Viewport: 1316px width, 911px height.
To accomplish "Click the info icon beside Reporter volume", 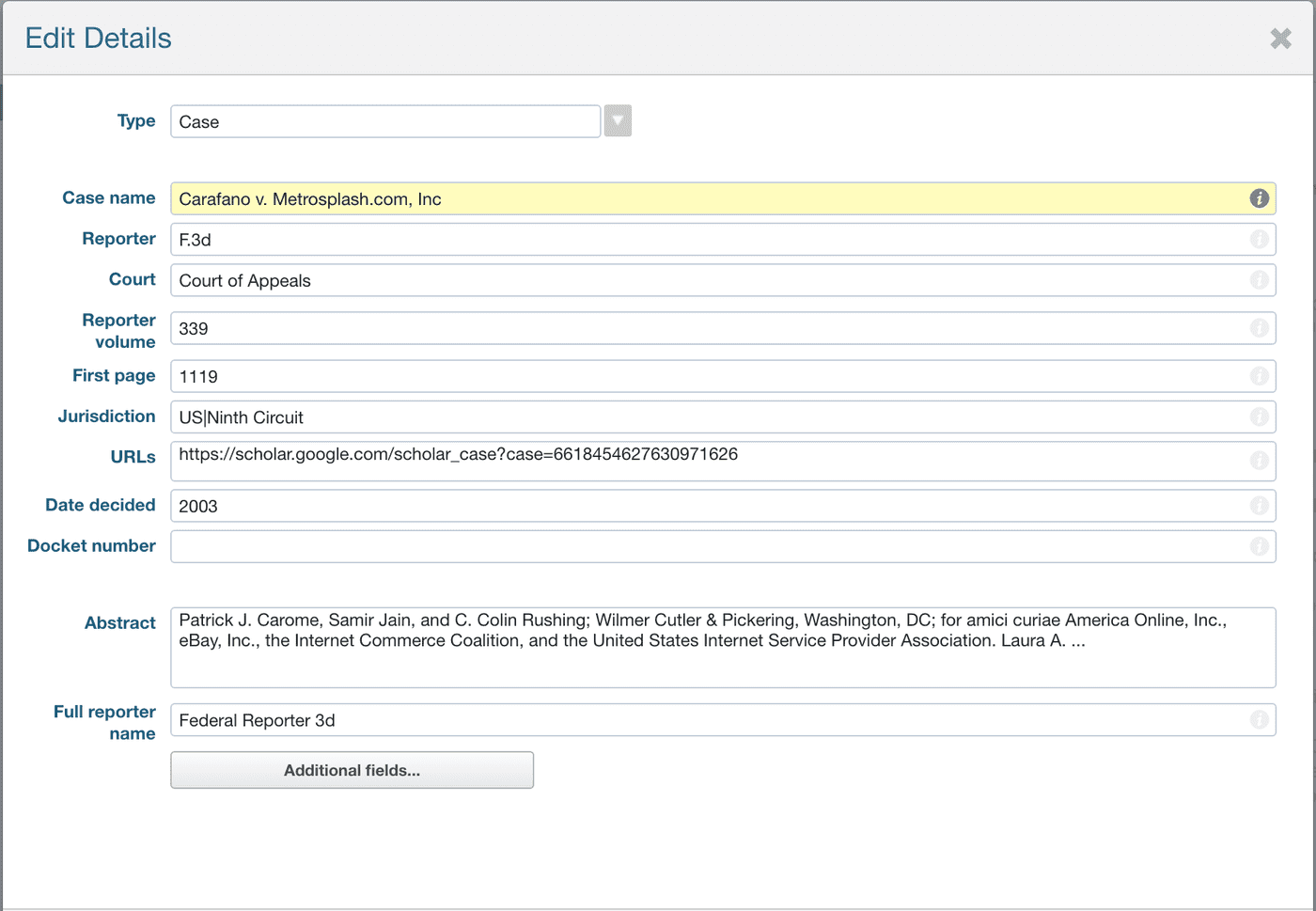I will 1261,328.
